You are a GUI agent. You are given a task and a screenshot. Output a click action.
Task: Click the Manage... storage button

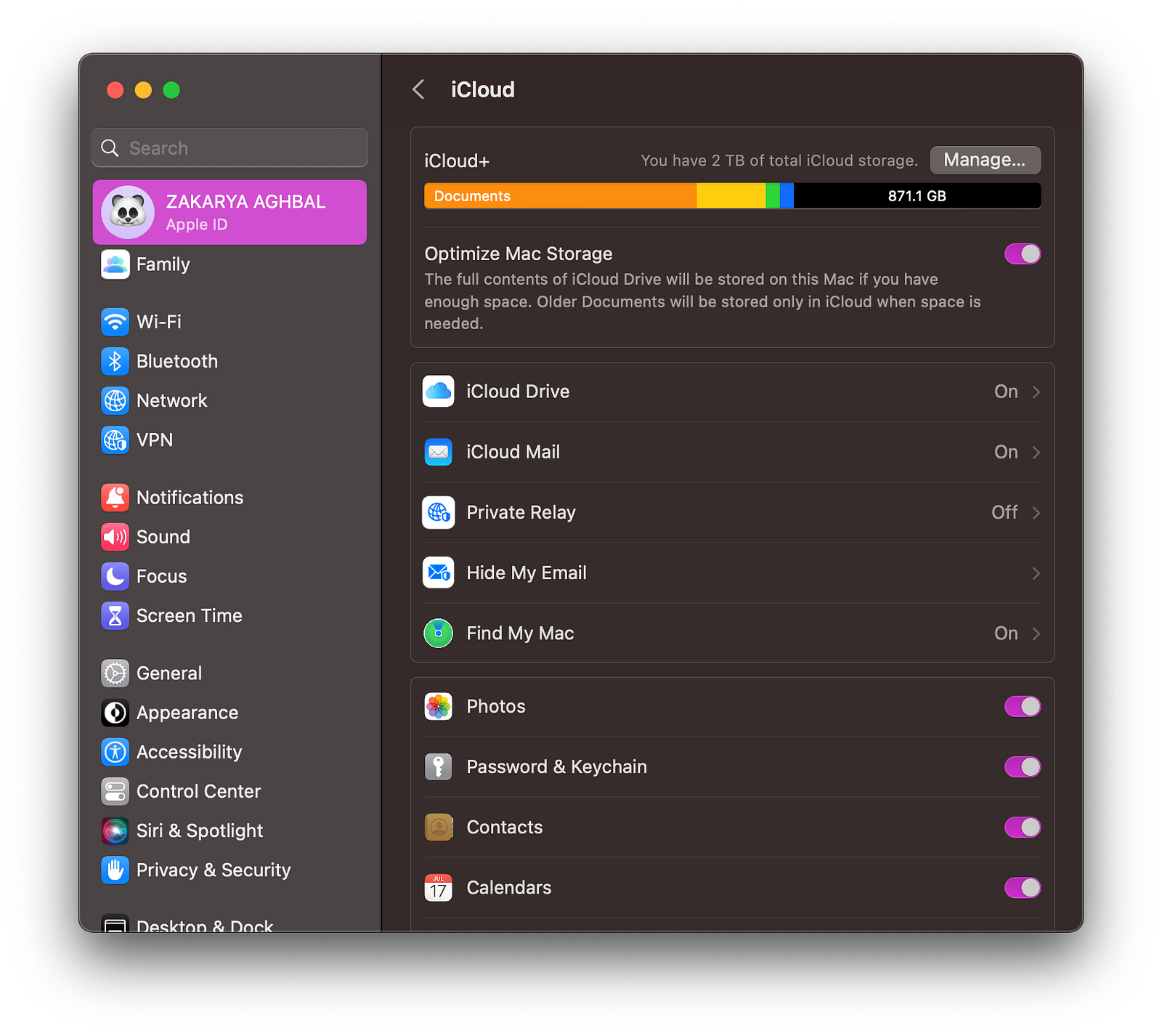point(985,160)
